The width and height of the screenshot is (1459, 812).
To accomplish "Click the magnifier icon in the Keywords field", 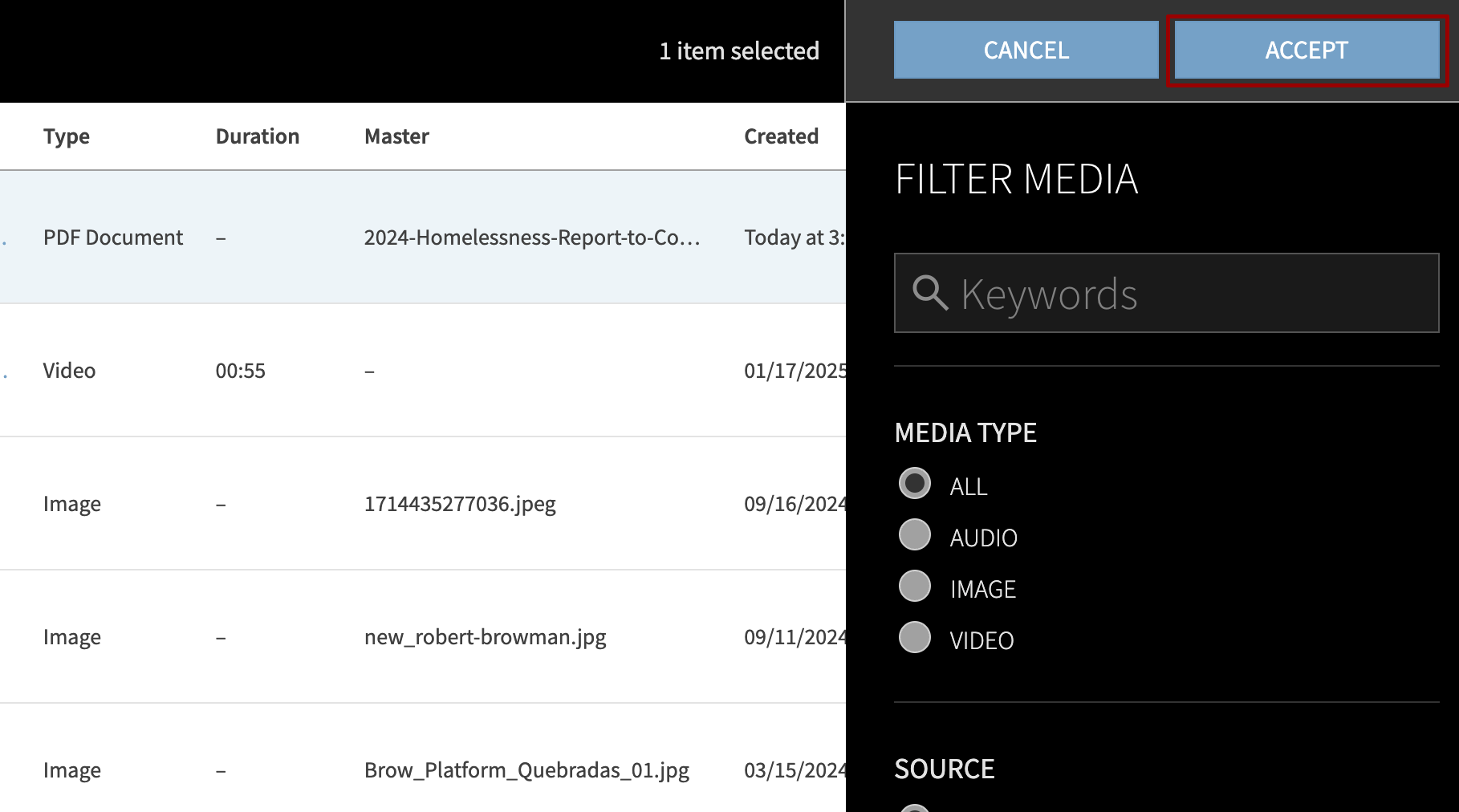I will [x=930, y=294].
